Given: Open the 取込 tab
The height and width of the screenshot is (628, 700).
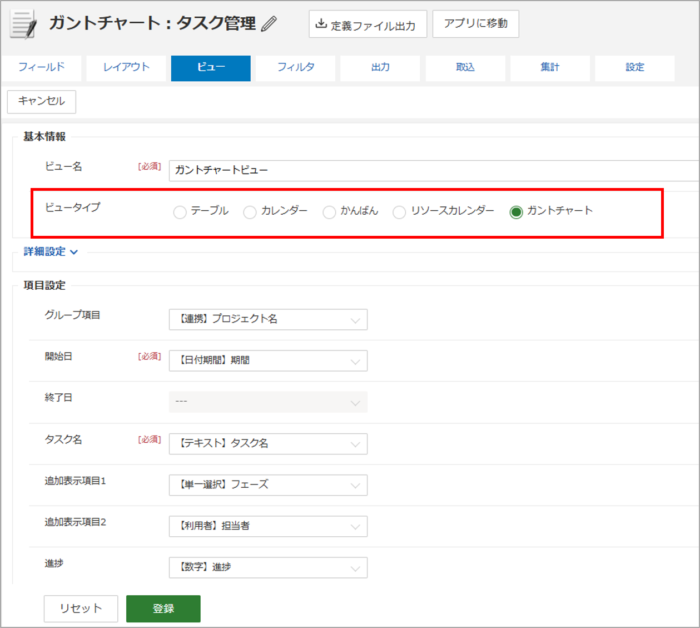Looking at the screenshot, I should coord(465,68).
